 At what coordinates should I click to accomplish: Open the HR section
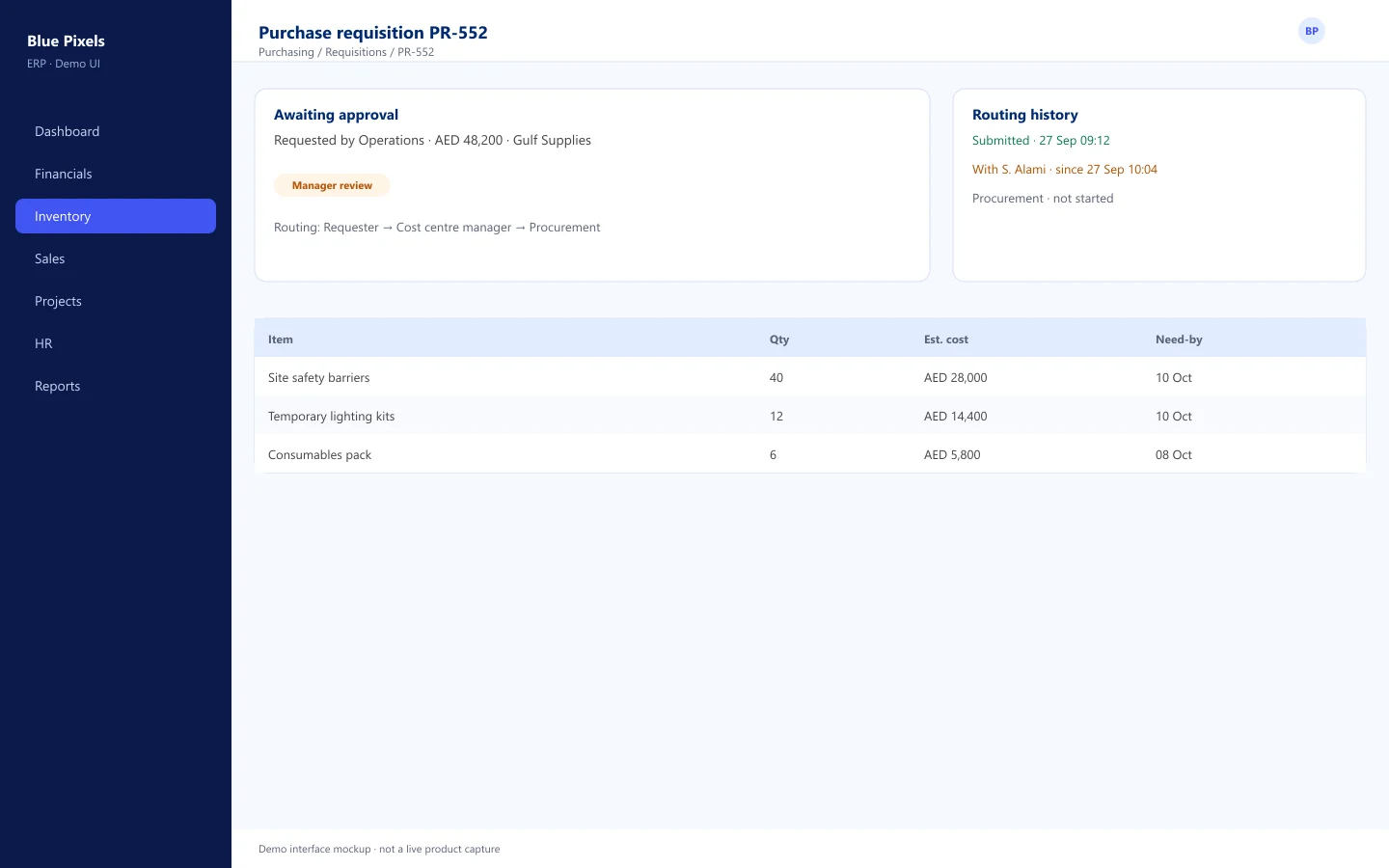click(116, 343)
